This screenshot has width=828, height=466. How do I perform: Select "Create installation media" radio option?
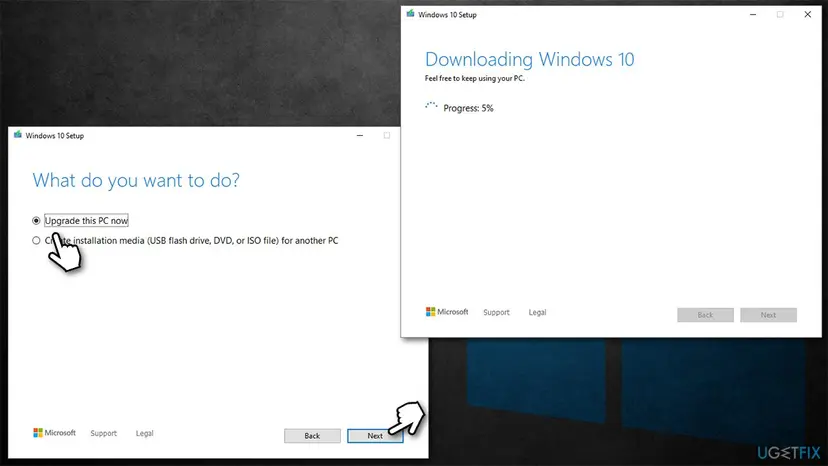pos(36,240)
